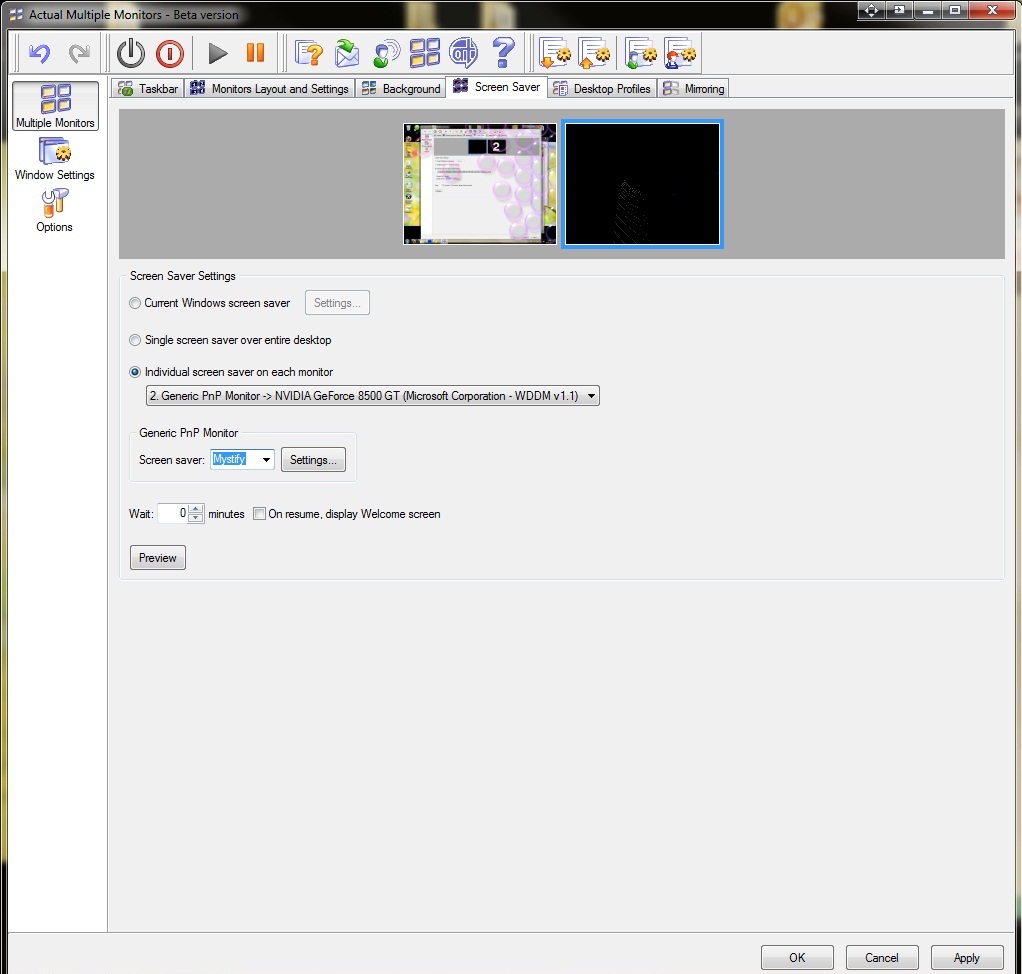Screen dimensions: 1022x974
Task: Click the grey Play triangle icon
Action: point(217,53)
